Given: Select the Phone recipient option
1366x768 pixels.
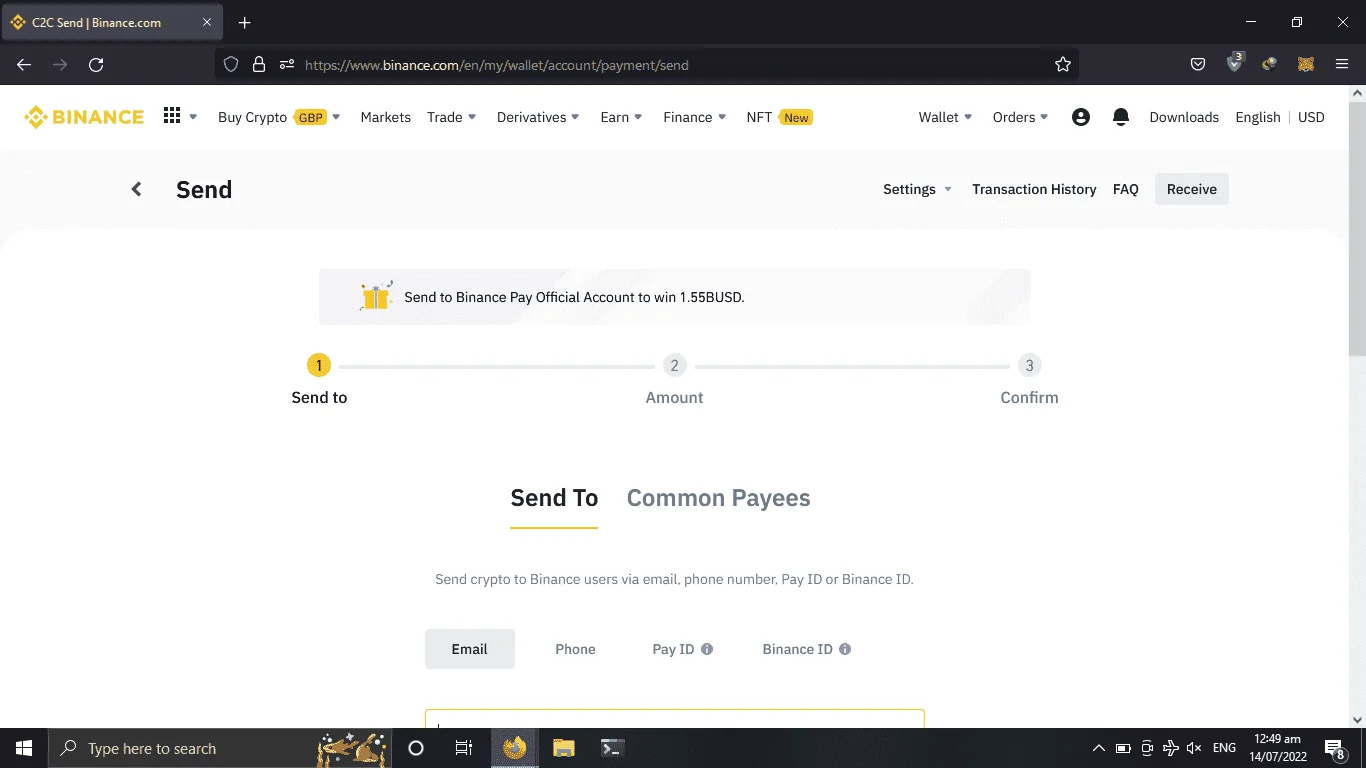Looking at the screenshot, I should point(575,649).
